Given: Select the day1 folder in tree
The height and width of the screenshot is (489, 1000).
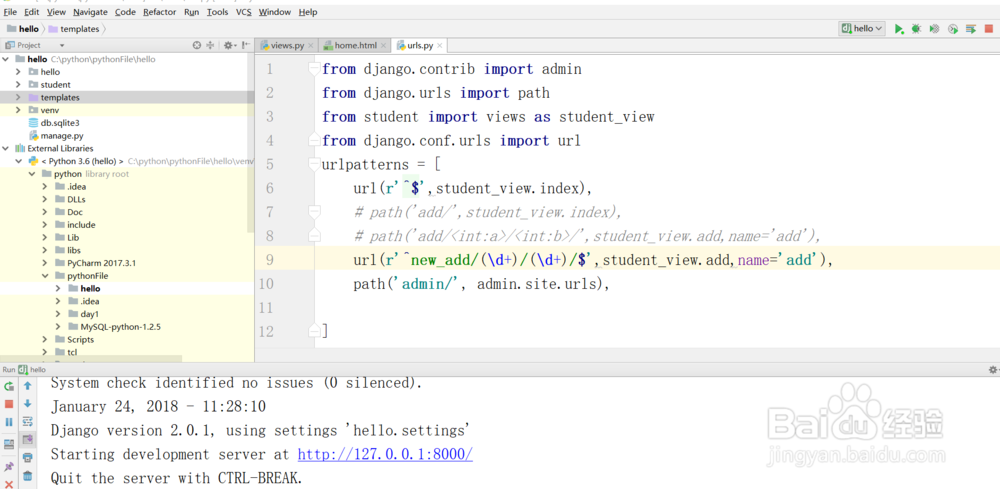Looking at the screenshot, I should 83,314.
